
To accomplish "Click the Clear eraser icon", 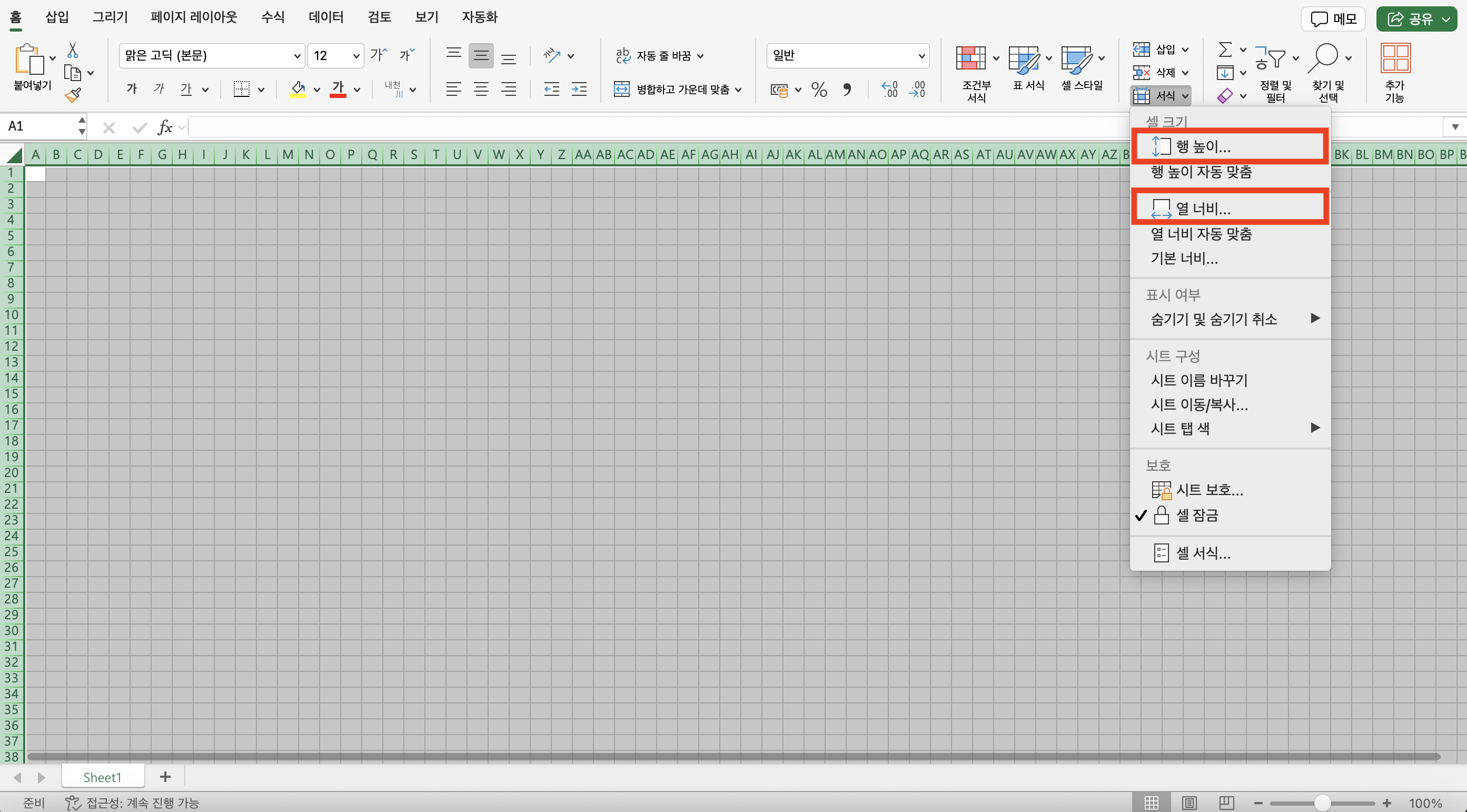I will [1225, 96].
